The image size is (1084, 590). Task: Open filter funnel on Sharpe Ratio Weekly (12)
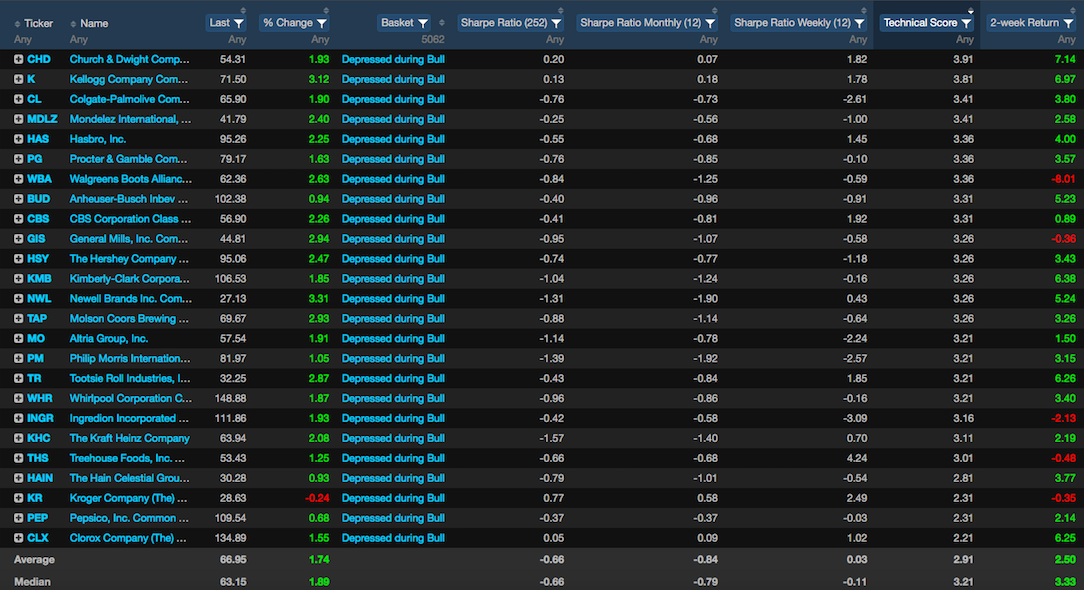coord(859,24)
